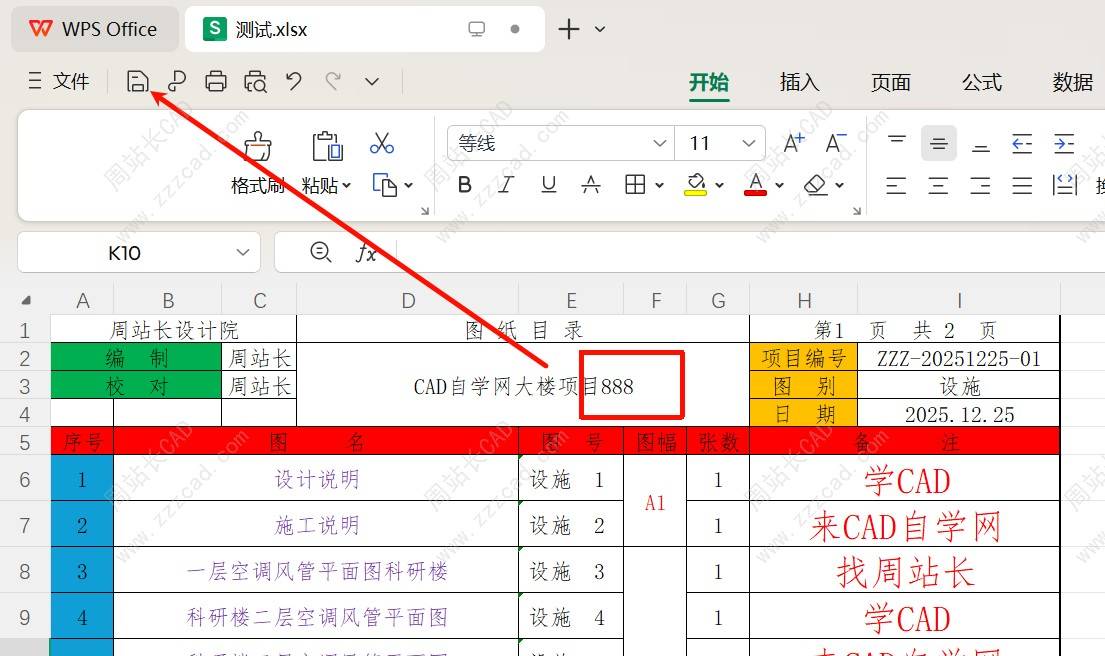
Task: Expand the font size dropdown showing 11
Action: coord(748,143)
